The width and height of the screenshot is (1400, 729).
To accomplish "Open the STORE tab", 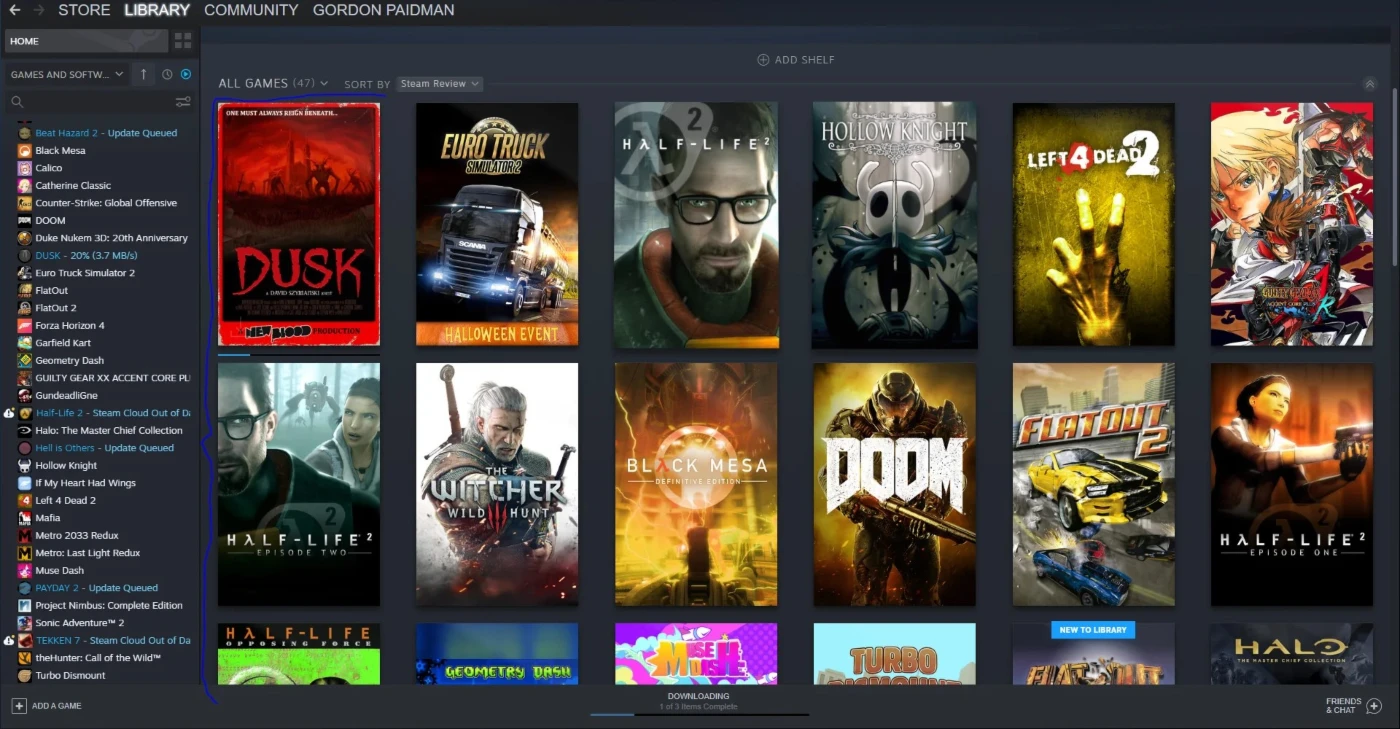I will (x=84, y=10).
